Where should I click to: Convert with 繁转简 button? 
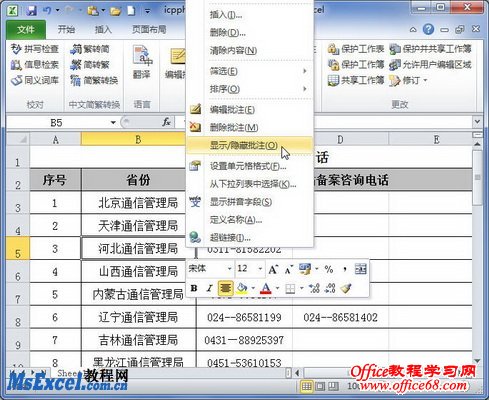coord(90,49)
